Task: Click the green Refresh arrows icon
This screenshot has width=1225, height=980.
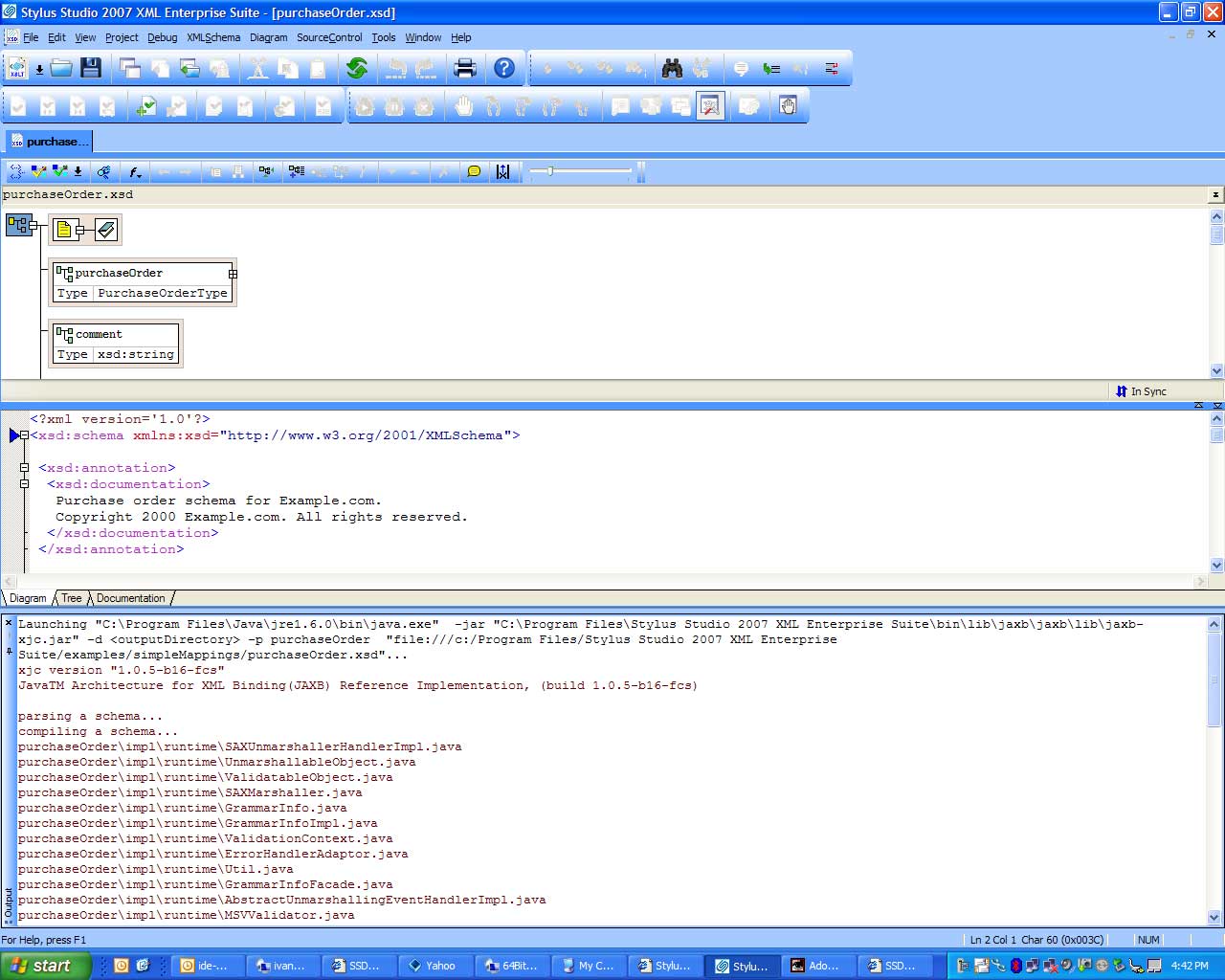Action: (357, 68)
